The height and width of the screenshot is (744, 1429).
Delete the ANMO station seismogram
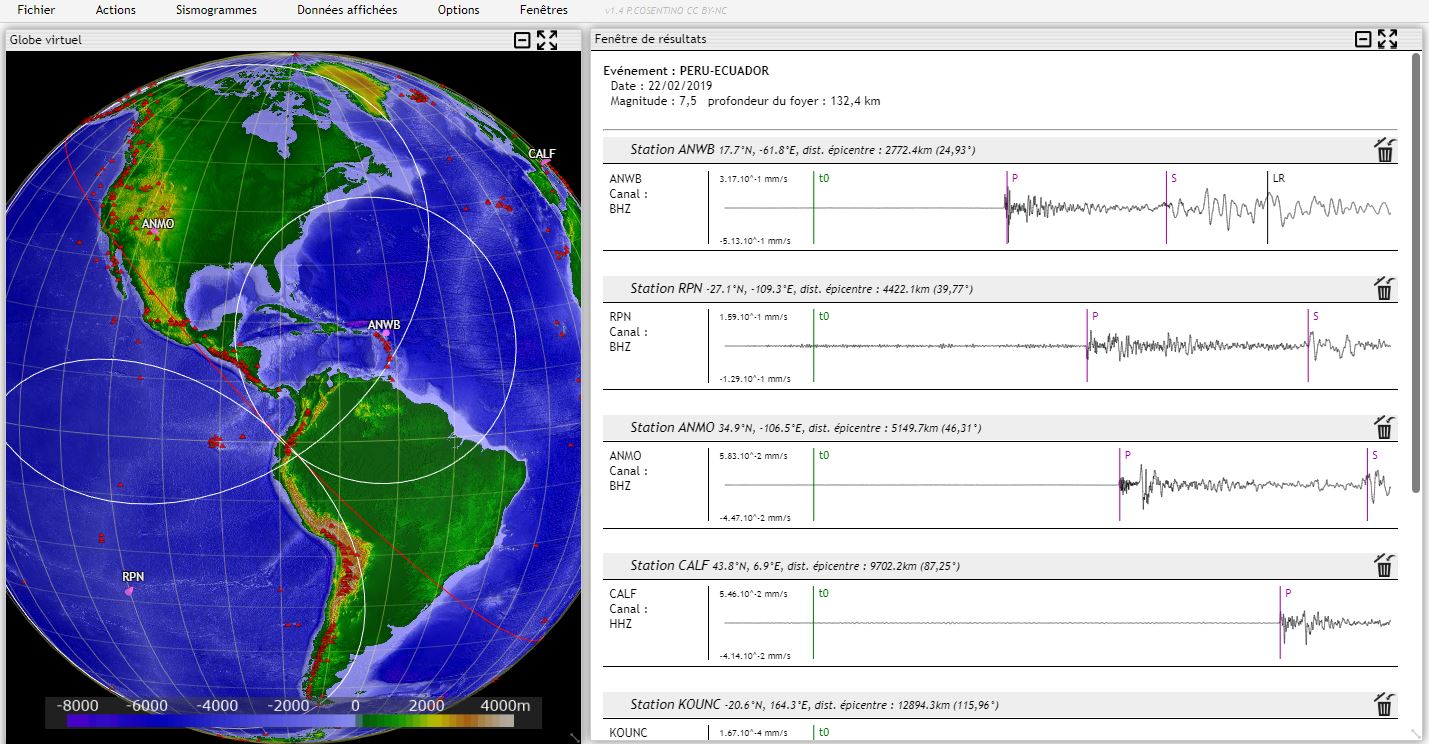pyautogui.click(x=1384, y=428)
